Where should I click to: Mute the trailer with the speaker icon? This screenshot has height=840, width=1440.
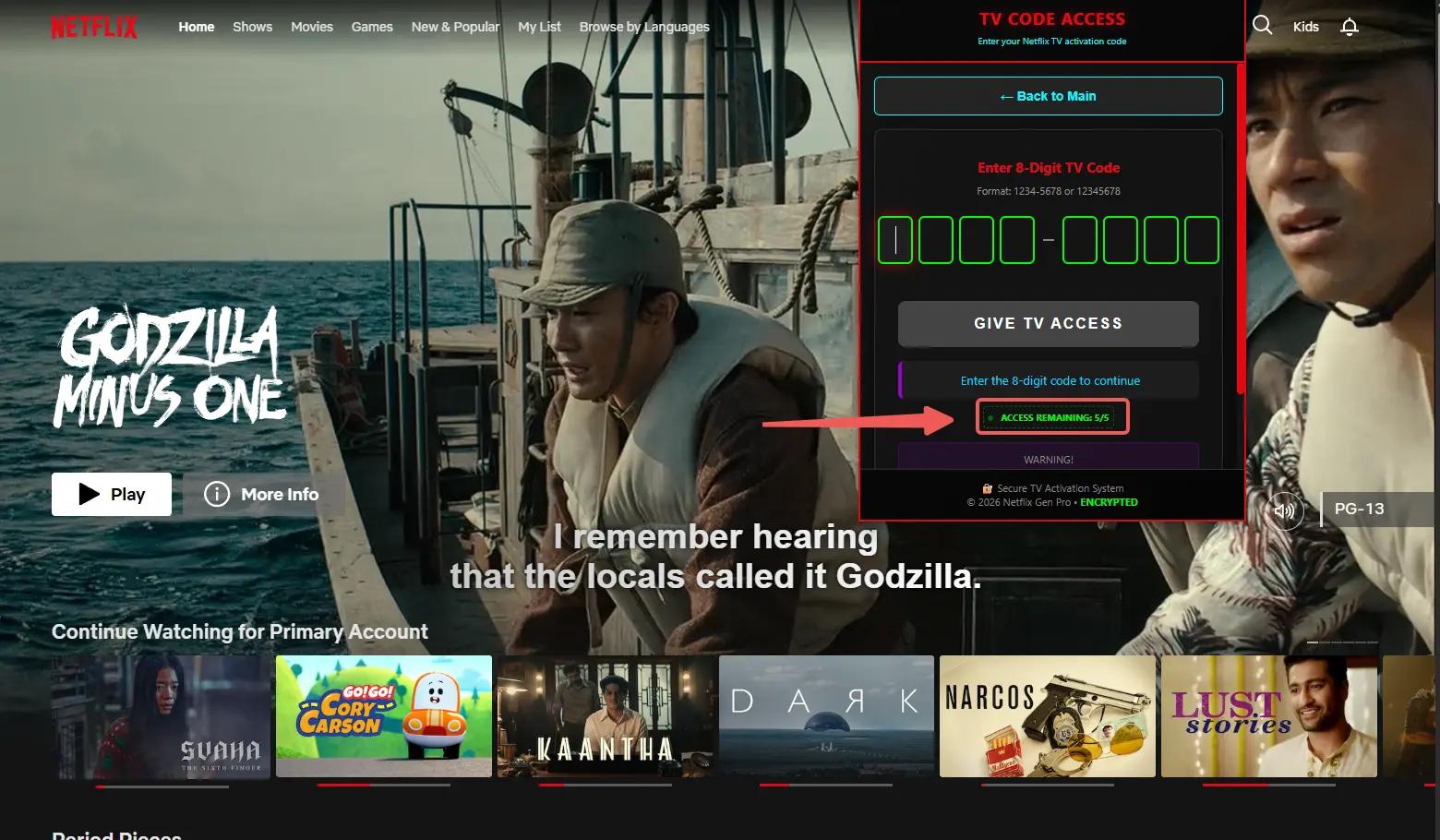pos(1284,510)
